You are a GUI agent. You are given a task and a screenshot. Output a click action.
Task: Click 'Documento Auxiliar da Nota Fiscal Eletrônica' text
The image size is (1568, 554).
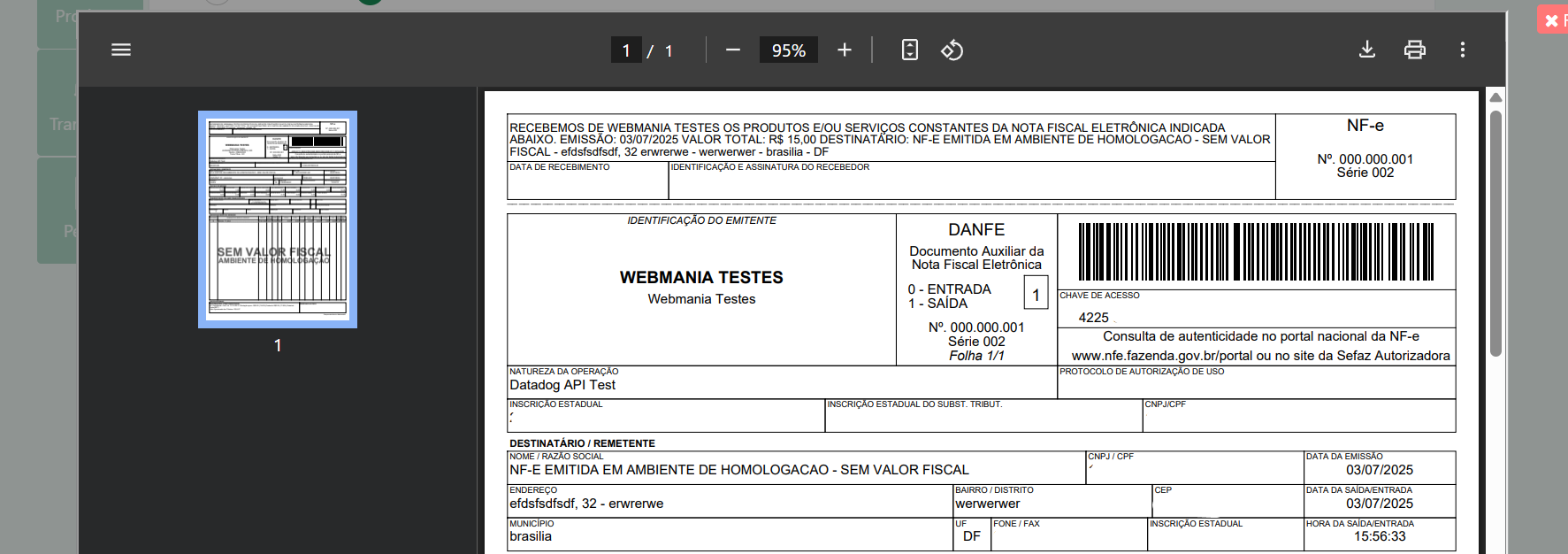(x=976, y=258)
